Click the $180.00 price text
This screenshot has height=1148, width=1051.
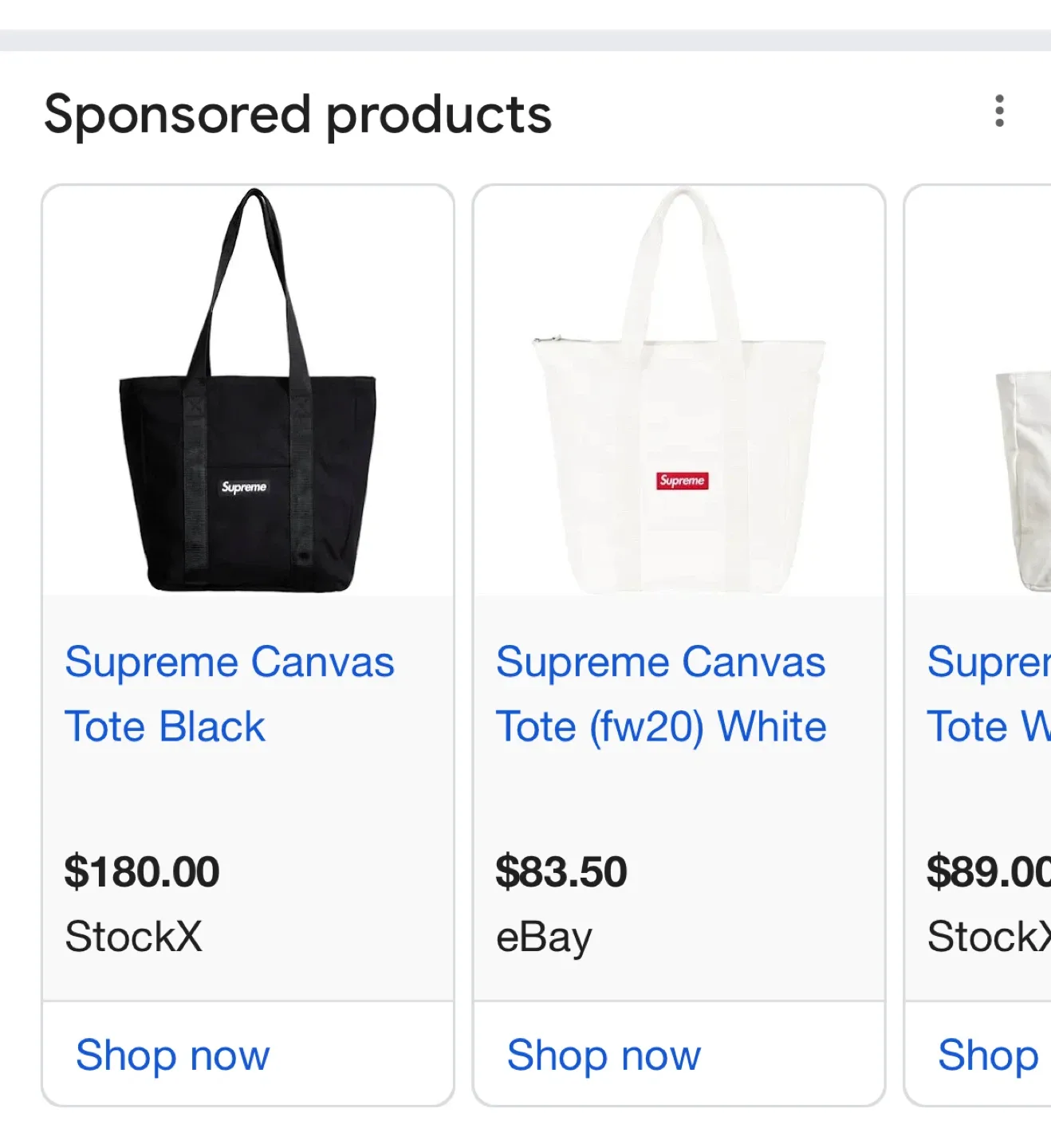142,871
